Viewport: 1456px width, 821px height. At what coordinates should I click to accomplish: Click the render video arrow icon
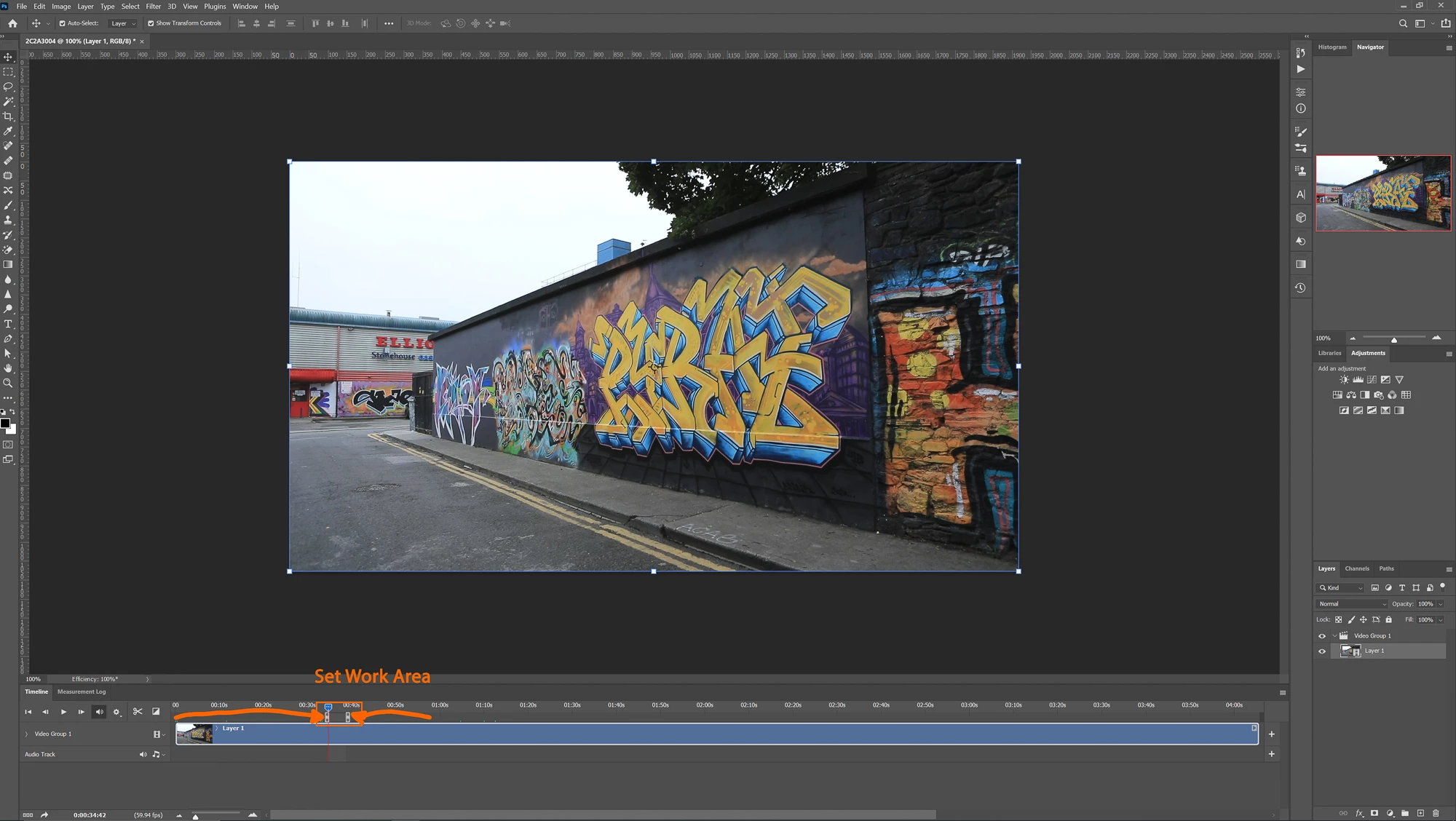44,814
